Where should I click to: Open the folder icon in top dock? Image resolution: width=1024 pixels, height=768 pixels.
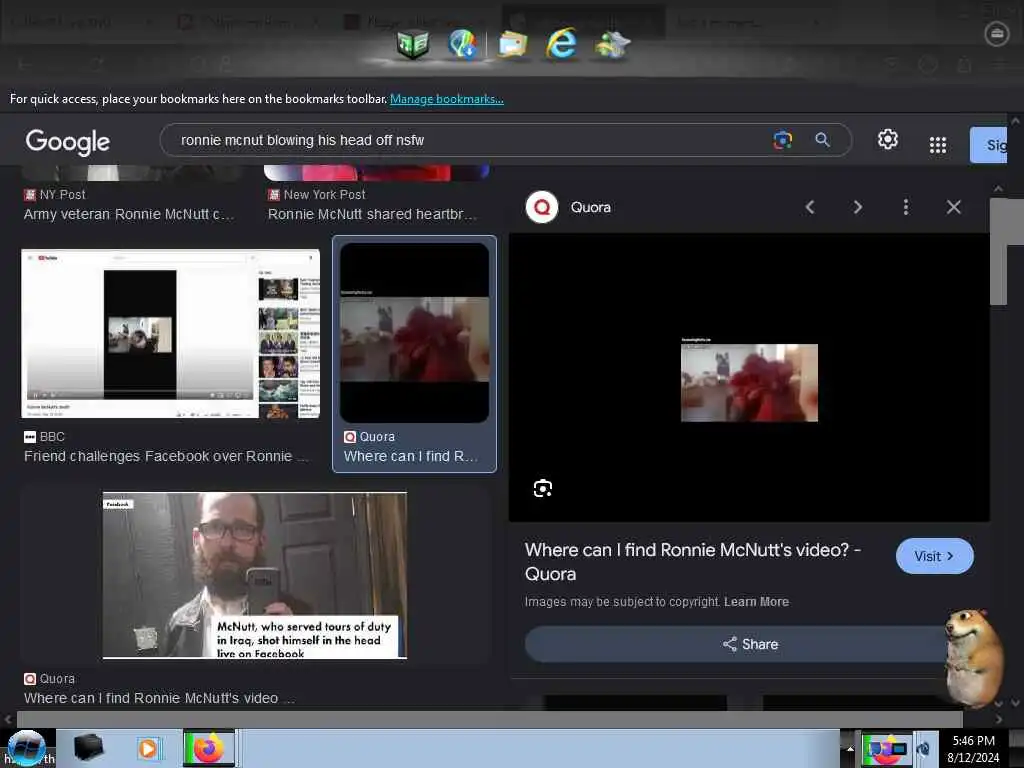click(x=513, y=44)
